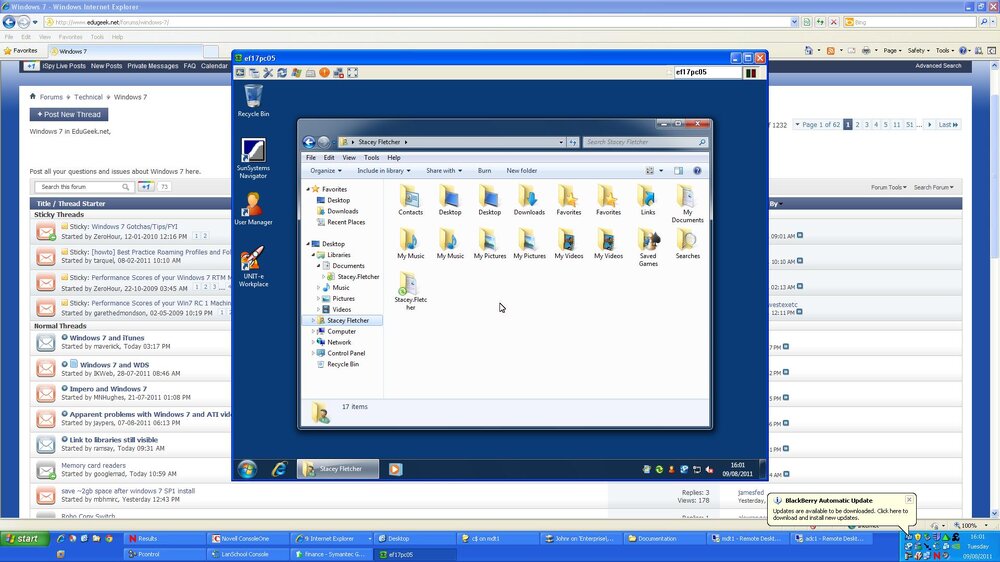The image size is (1000, 562).
Task: Open the Impero and Windows 7 thread
Action: click(x=108, y=388)
